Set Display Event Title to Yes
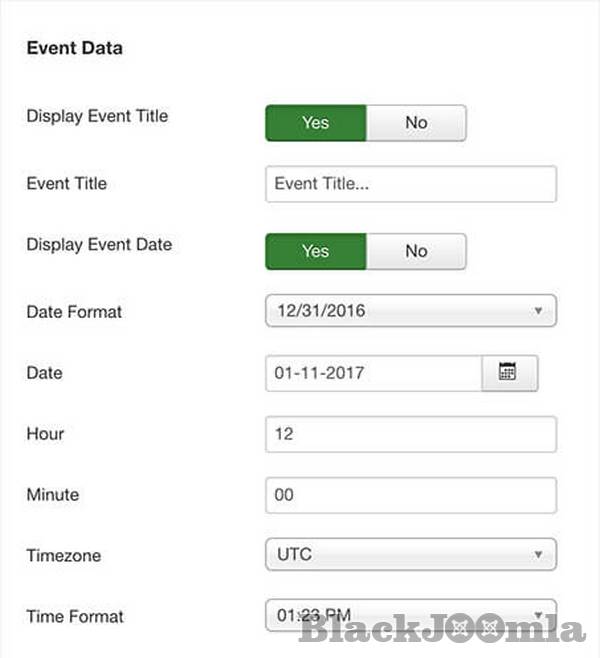The width and height of the screenshot is (600, 658). [x=316, y=123]
